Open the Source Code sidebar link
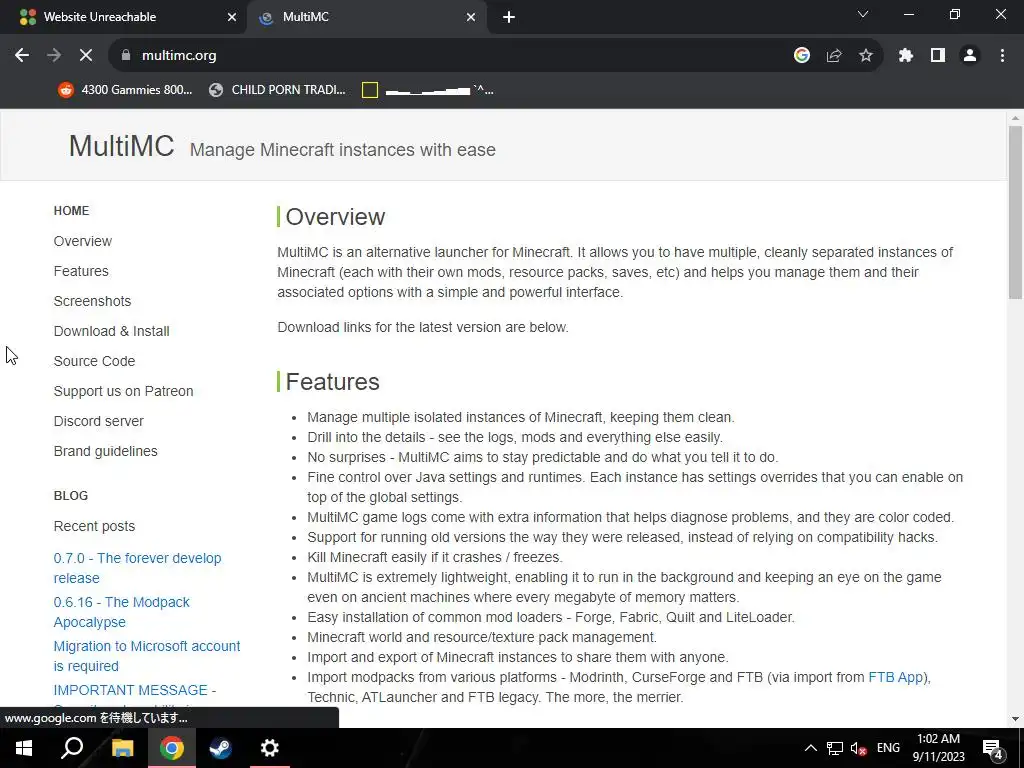The width and height of the screenshot is (1024, 768). tap(94, 361)
